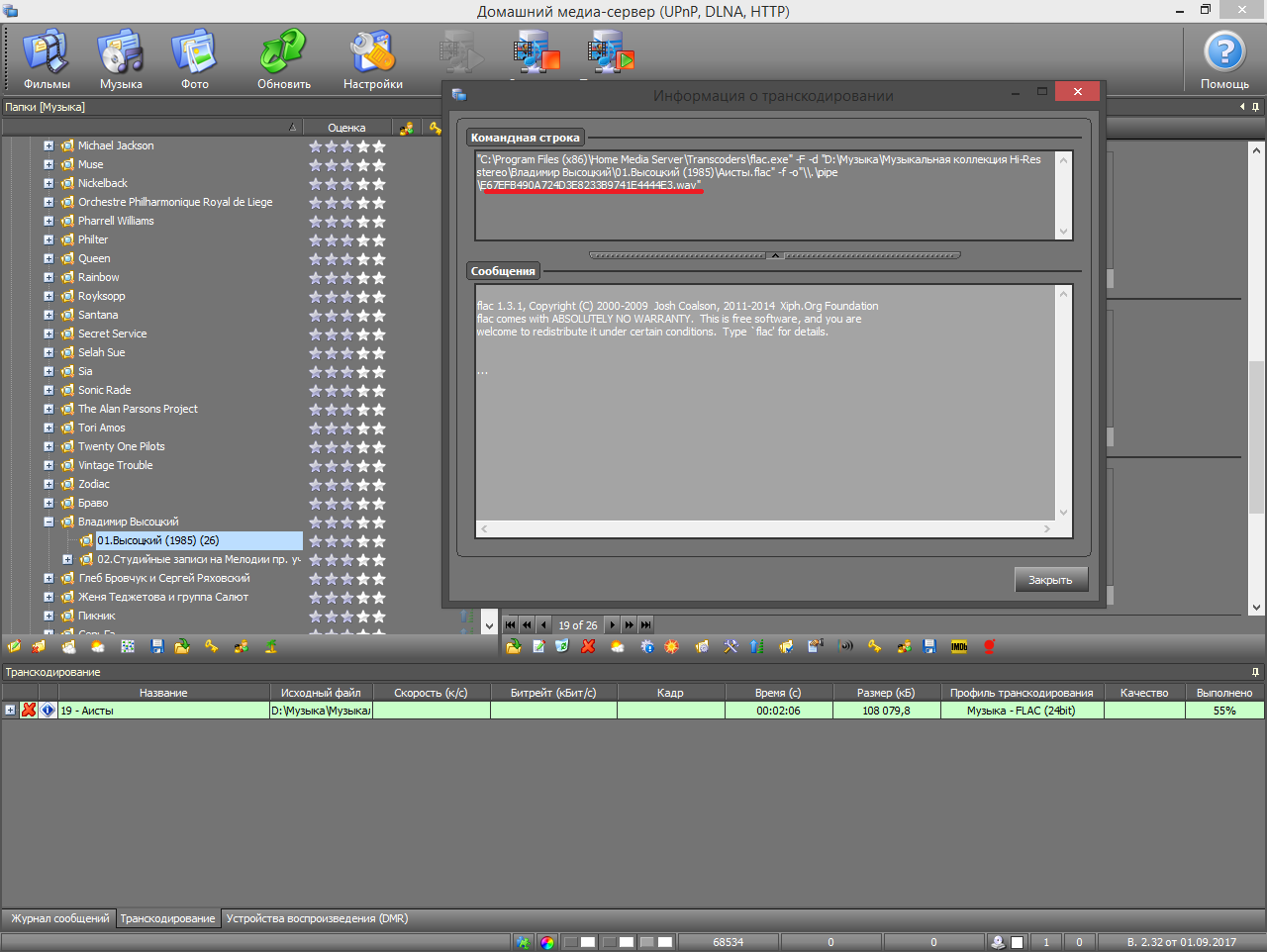Expand the transcoding row for 19 - Аисты
1267x952 pixels.
tap(10, 711)
